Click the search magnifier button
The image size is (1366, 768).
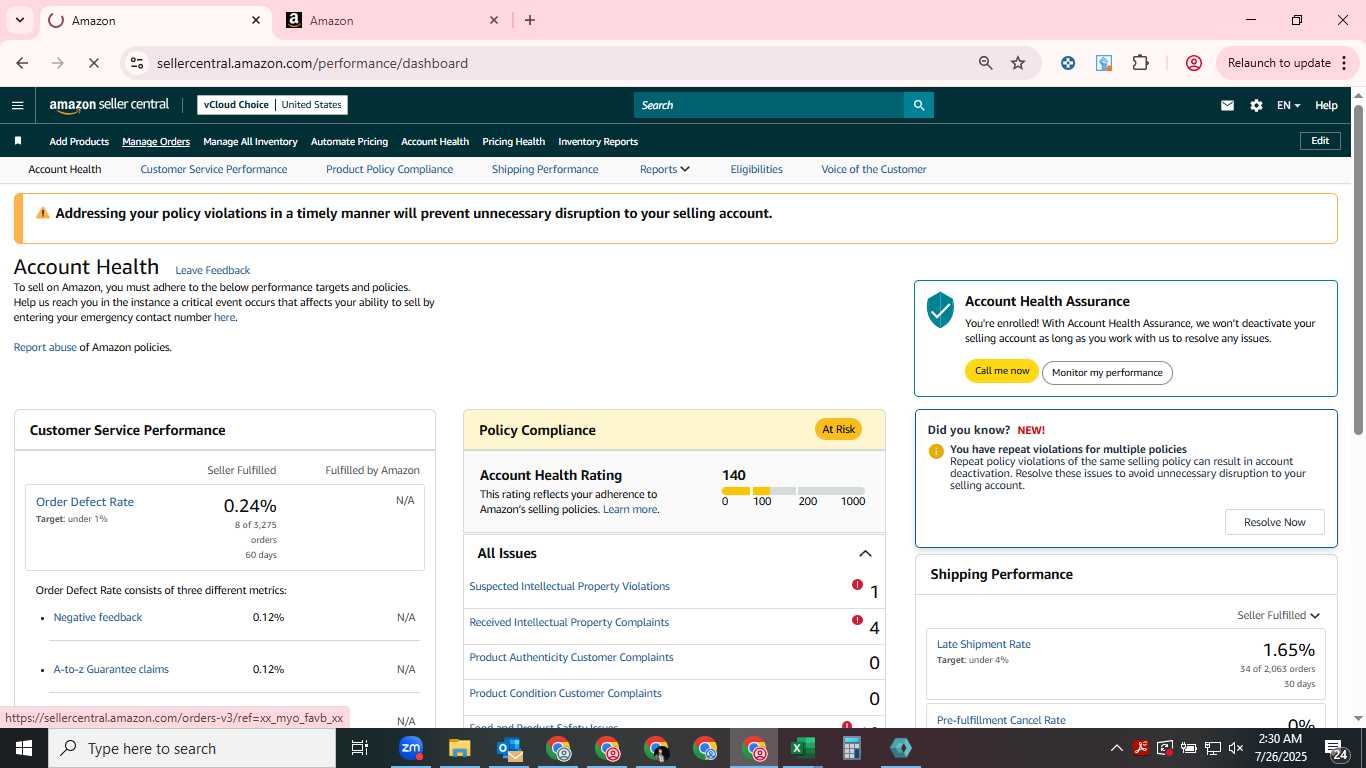pyautogui.click(x=919, y=105)
